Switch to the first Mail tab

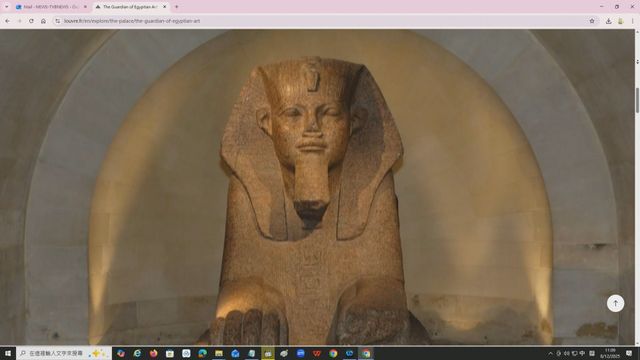[x=51, y=7]
